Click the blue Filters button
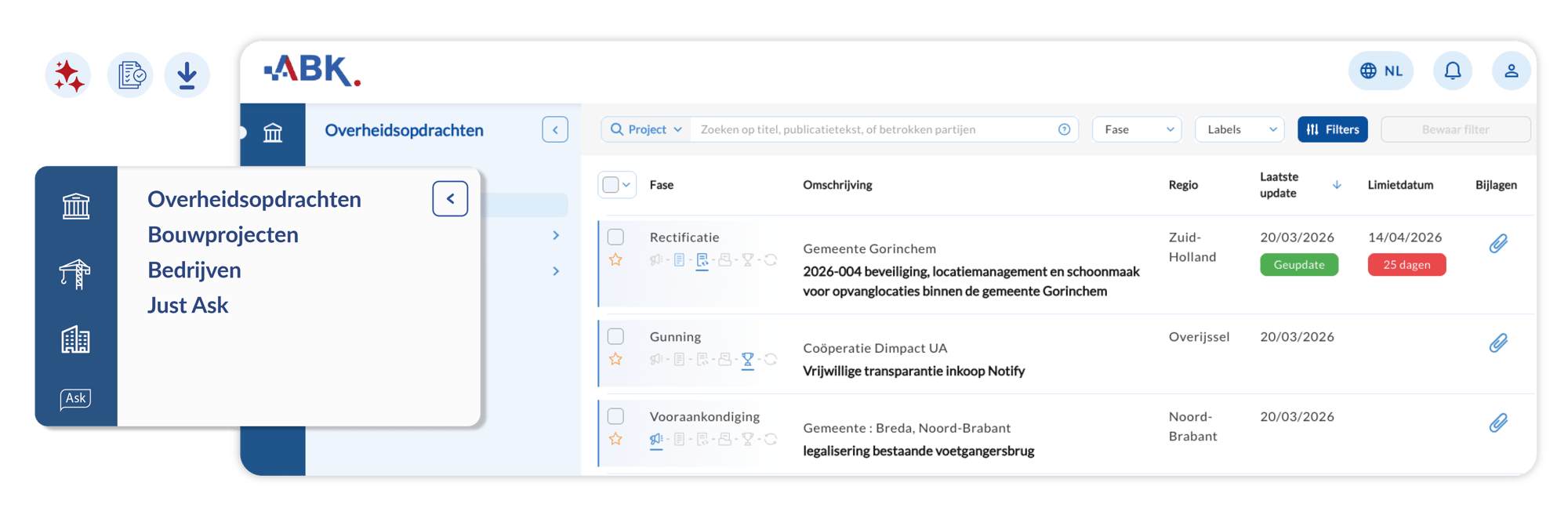Viewport: 1568px width, 522px height. pyautogui.click(x=1332, y=129)
